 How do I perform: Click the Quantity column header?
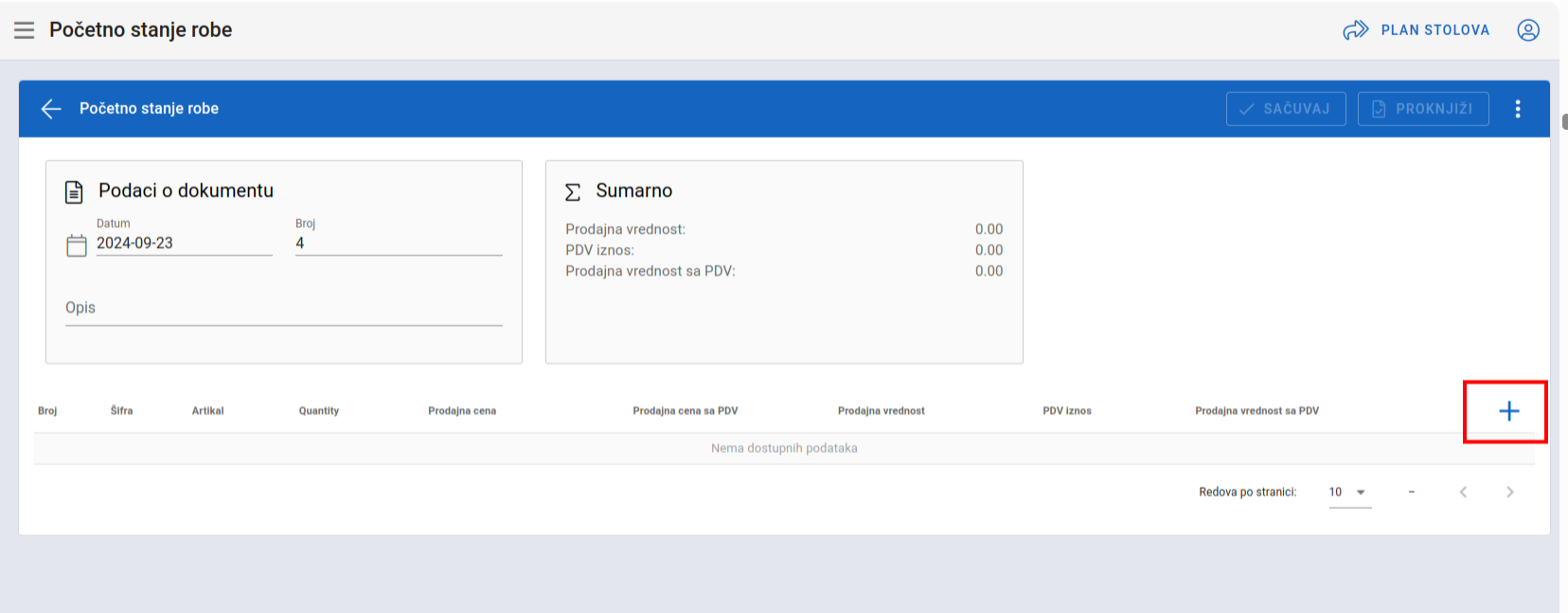coord(319,411)
